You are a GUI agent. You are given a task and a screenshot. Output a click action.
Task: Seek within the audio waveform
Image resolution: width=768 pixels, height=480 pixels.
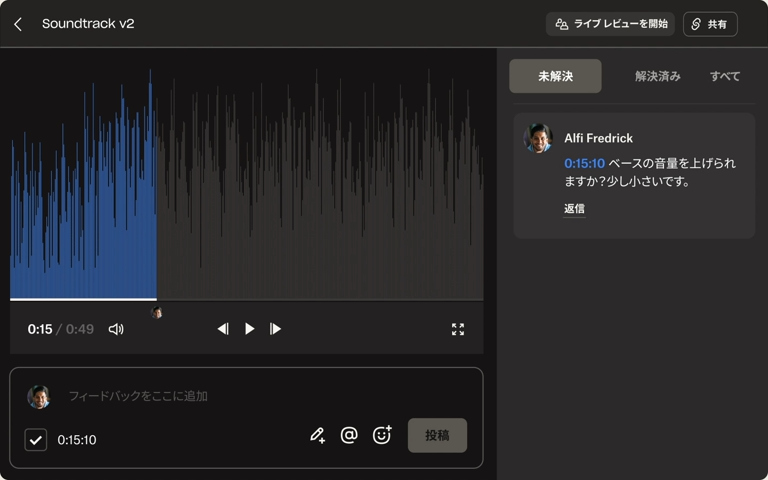(246, 184)
